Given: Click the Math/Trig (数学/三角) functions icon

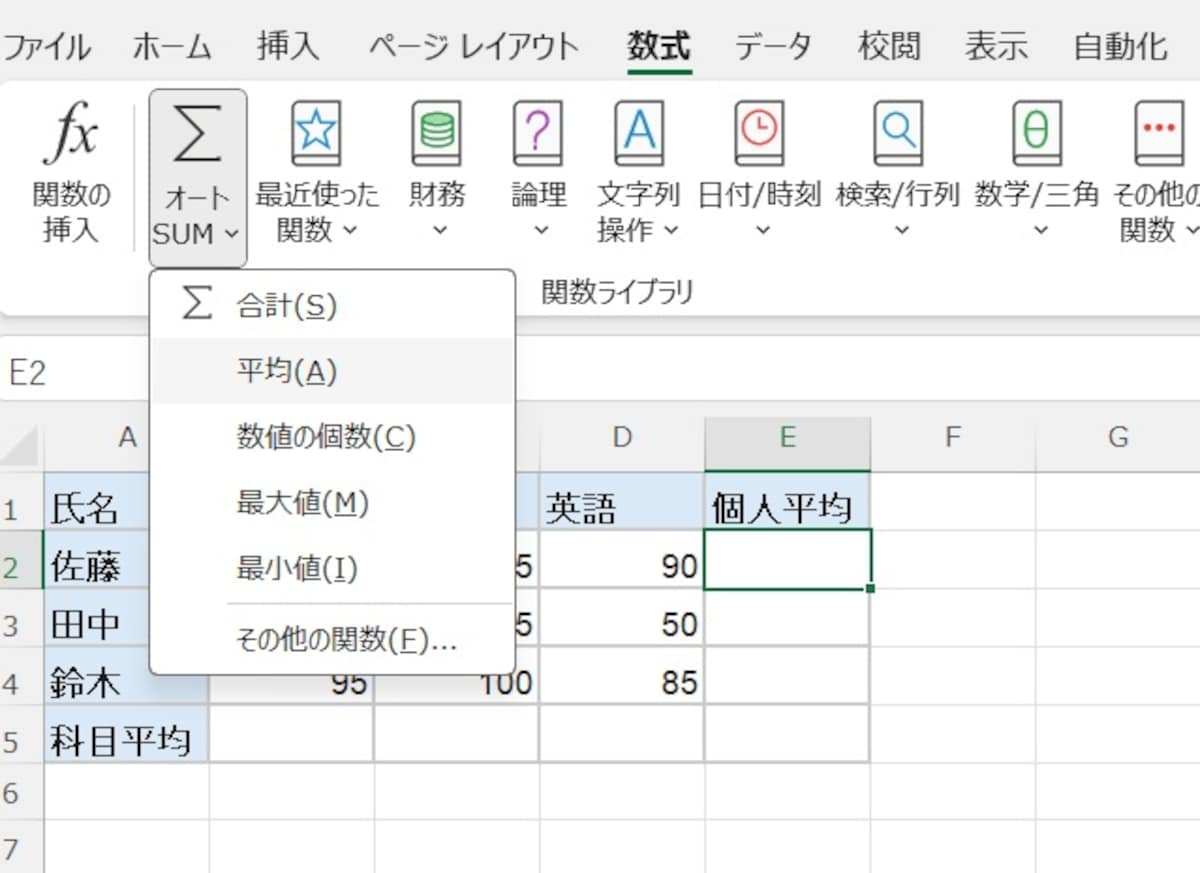Looking at the screenshot, I should tap(1037, 130).
